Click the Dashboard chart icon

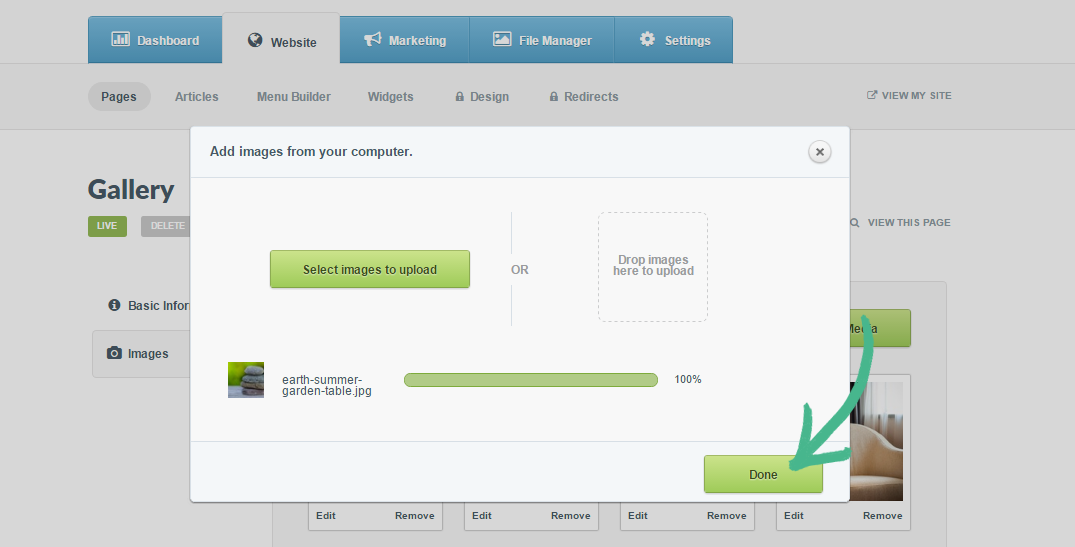(120, 40)
